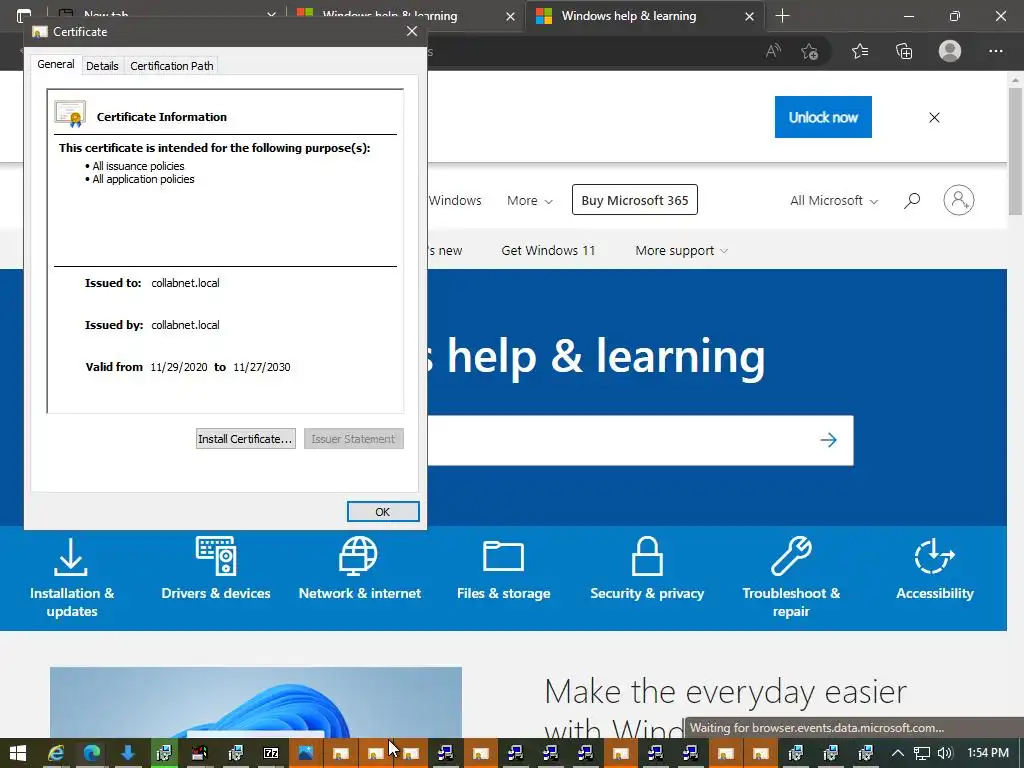The image size is (1024, 768).
Task: Switch to the active Windows help & learning tab
Action: [628, 16]
